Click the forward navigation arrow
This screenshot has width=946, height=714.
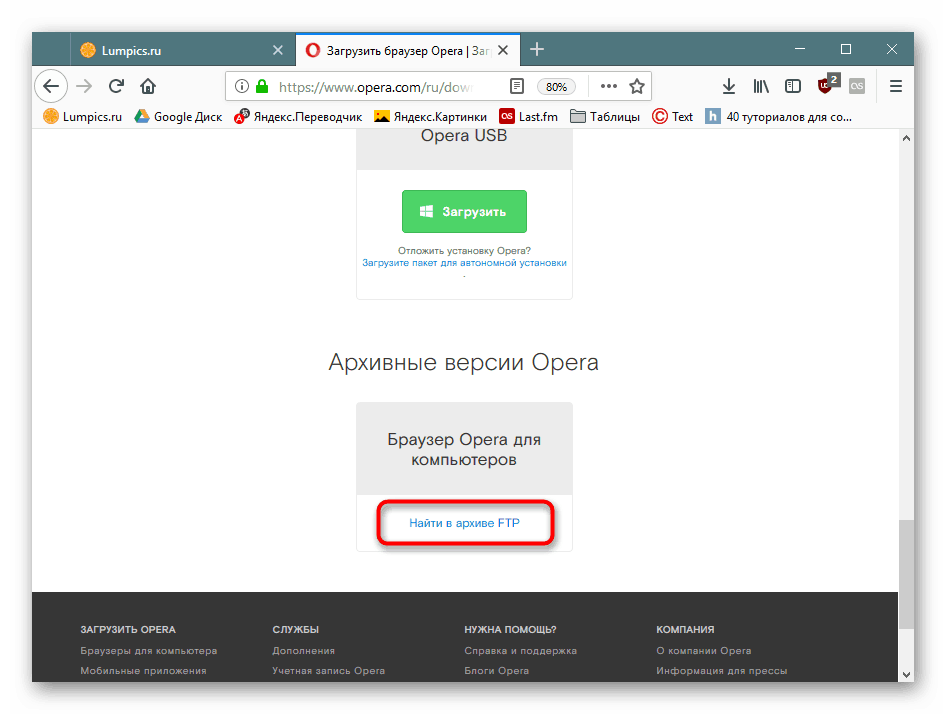pyautogui.click(x=84, y=86)
